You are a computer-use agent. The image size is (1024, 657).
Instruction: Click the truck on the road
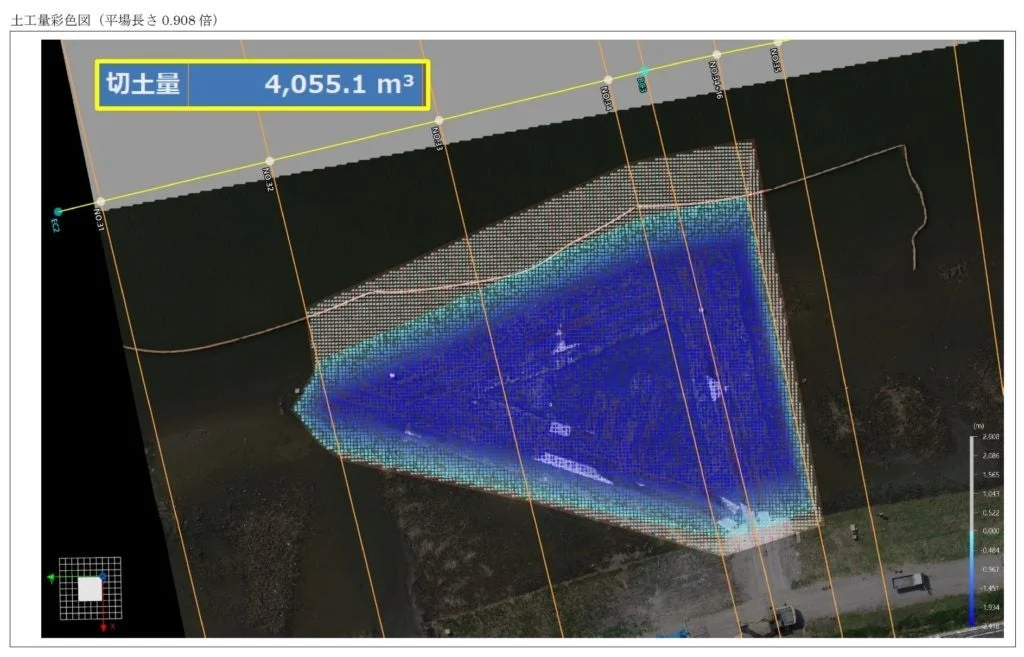[910, 582]
